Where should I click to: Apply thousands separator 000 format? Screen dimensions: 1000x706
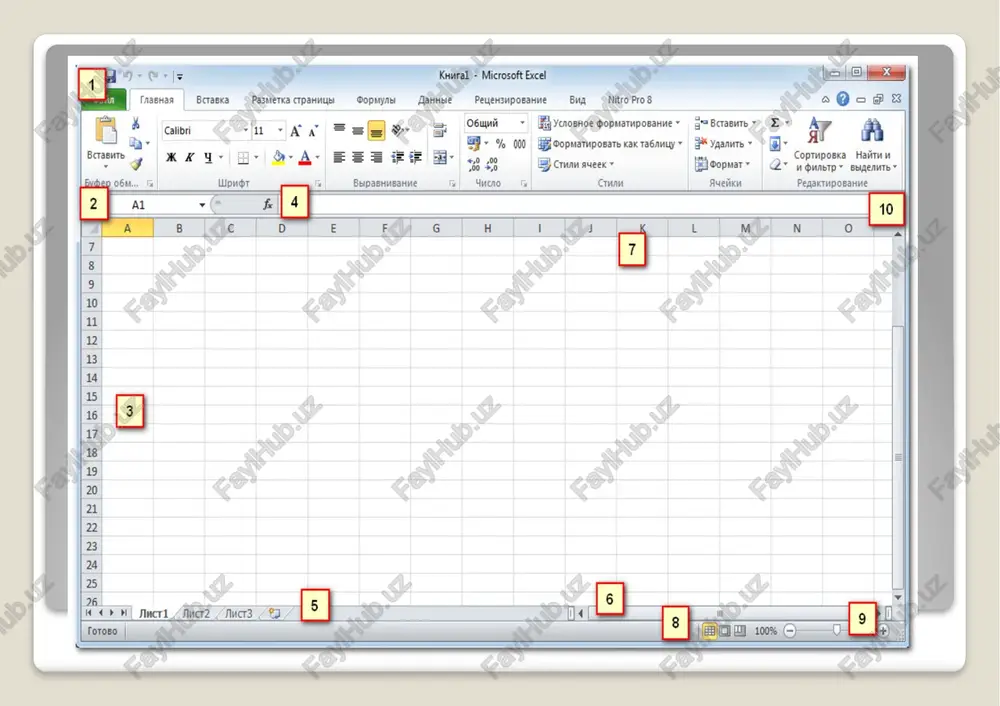coord(520,144)
